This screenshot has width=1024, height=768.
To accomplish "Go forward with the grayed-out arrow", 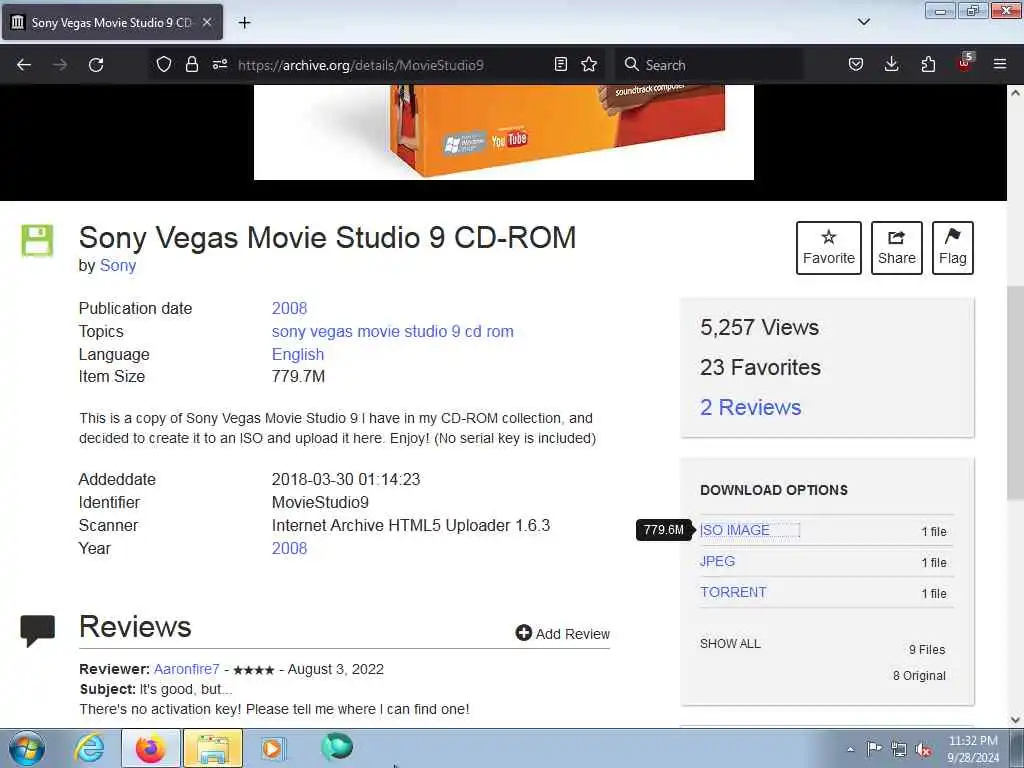I will 60,65.
